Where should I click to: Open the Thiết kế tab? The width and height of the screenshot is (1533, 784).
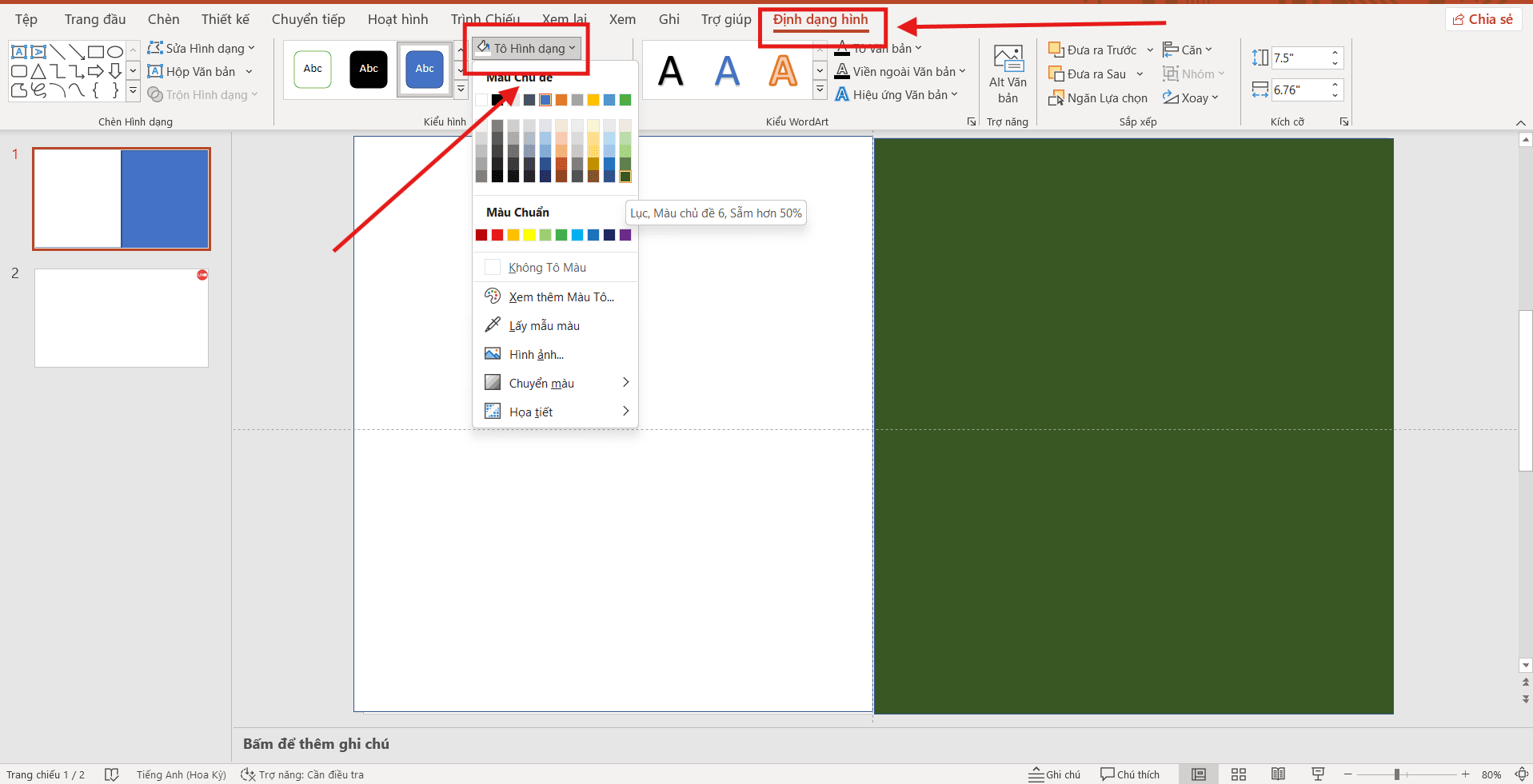coord(225,19)
